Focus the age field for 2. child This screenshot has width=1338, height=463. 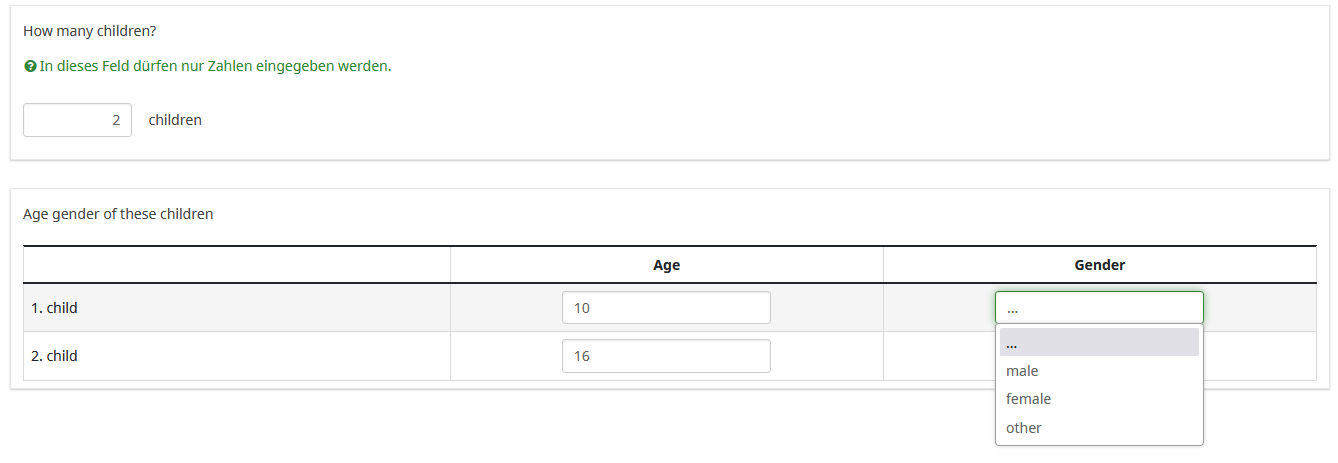coord(666,356)
